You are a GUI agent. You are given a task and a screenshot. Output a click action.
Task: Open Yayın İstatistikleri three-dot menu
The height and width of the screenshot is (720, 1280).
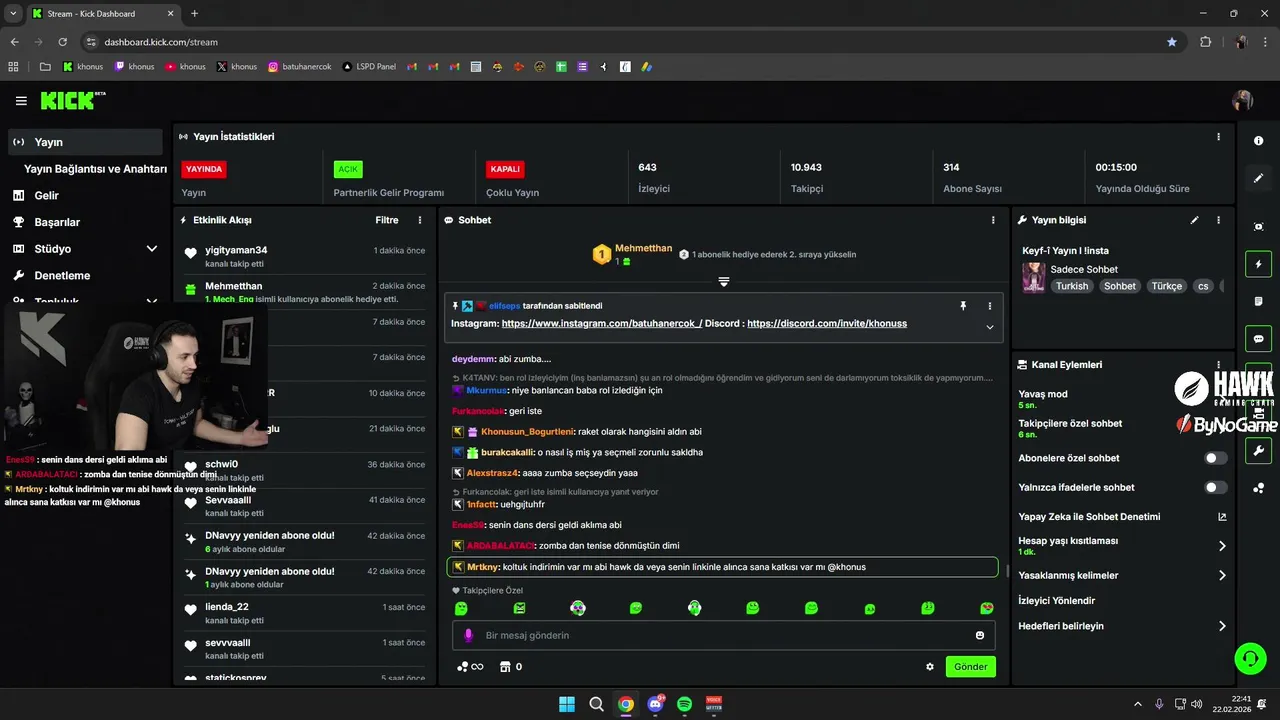tap(1218, 137)
